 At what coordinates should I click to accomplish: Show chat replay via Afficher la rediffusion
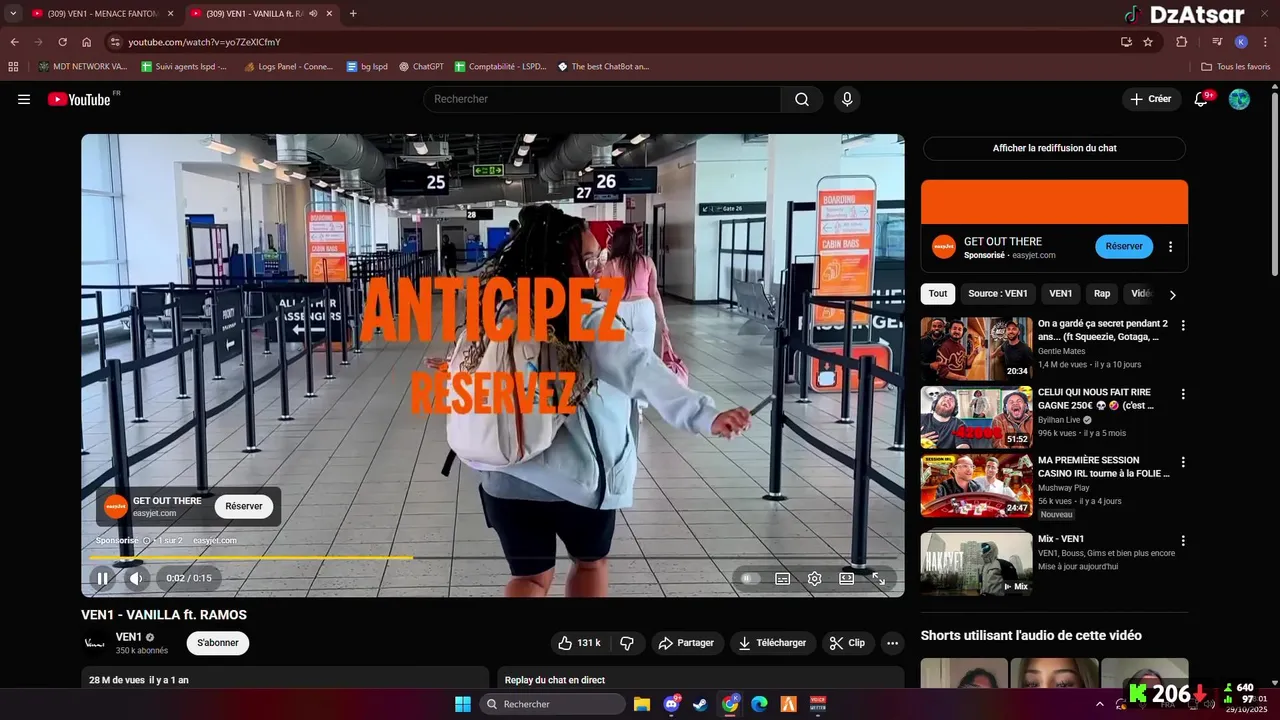pyautogui.click(x=1054, y=148)
